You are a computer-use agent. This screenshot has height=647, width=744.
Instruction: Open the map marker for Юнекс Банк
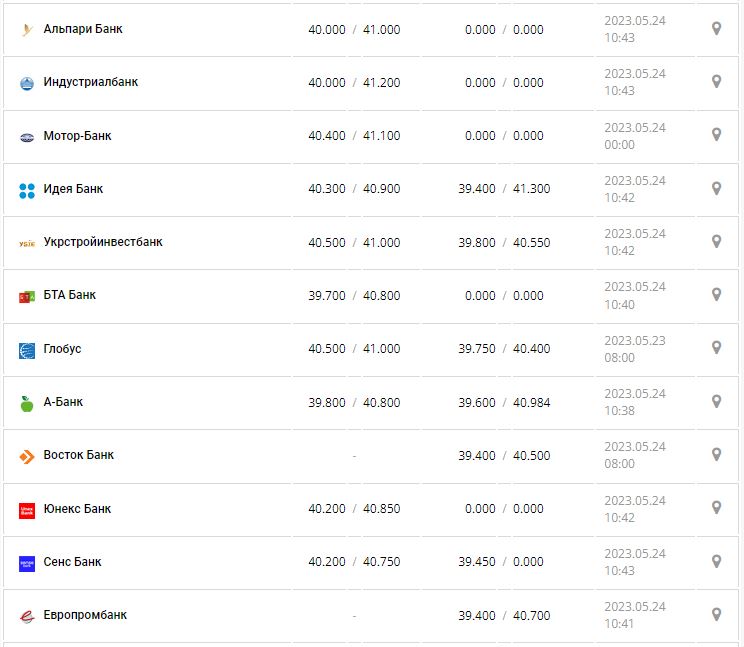pos(716,507)
